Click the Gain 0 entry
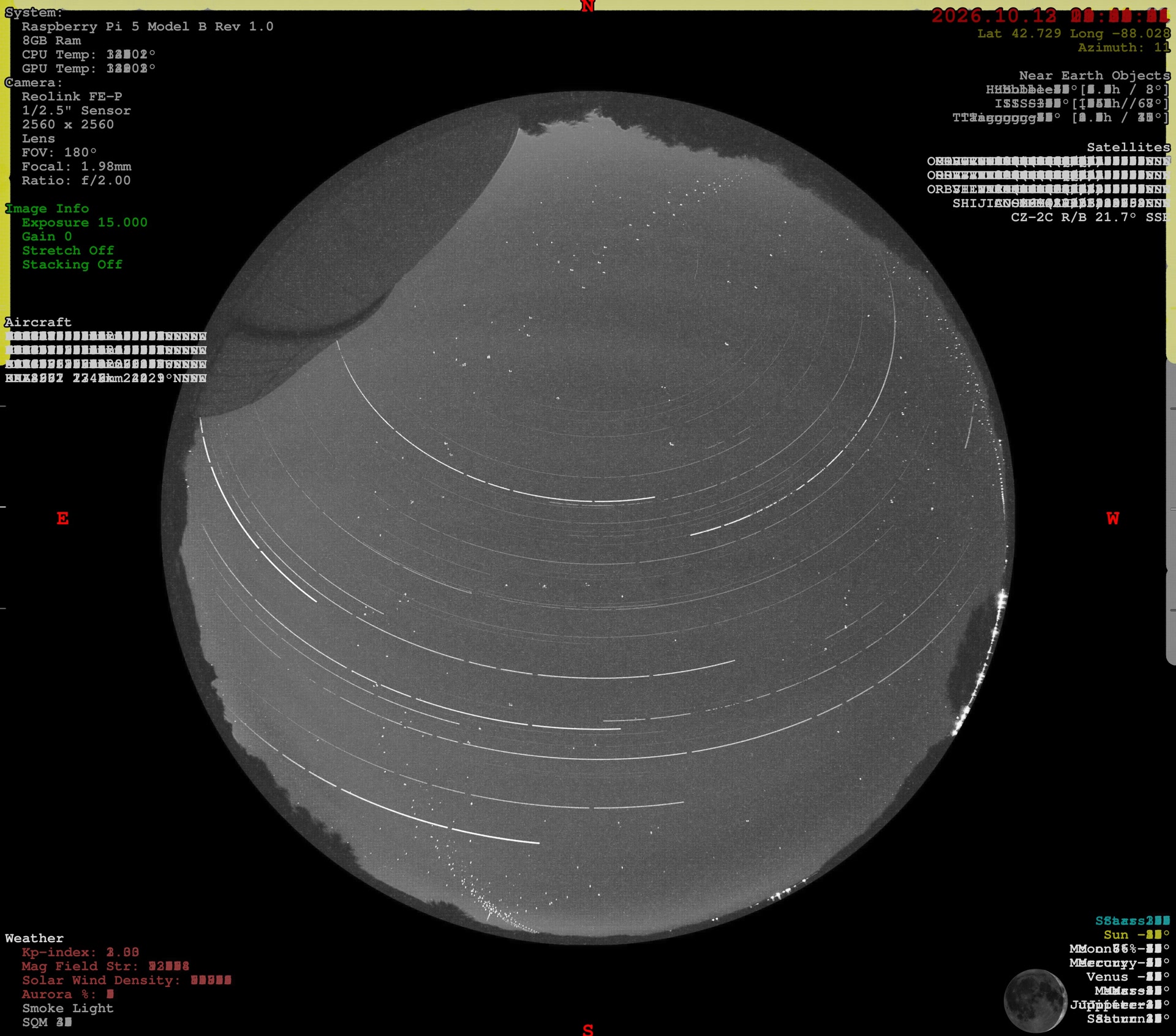Image resolution: width=1176 pixels, height=1036 pixels. tap(47, 236)
